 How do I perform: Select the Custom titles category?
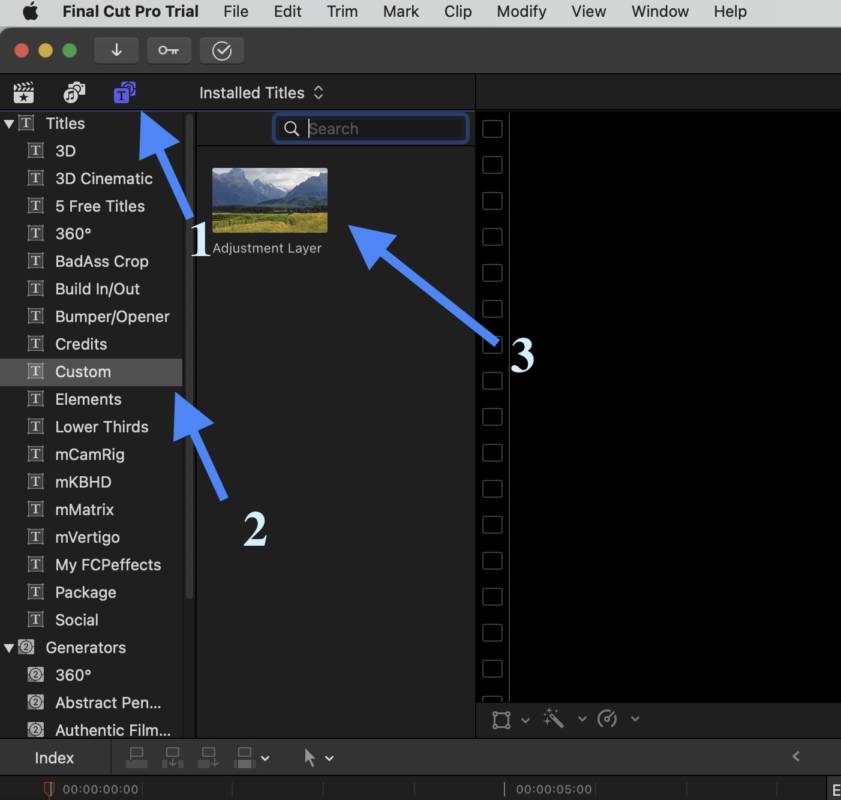point(91,372)
